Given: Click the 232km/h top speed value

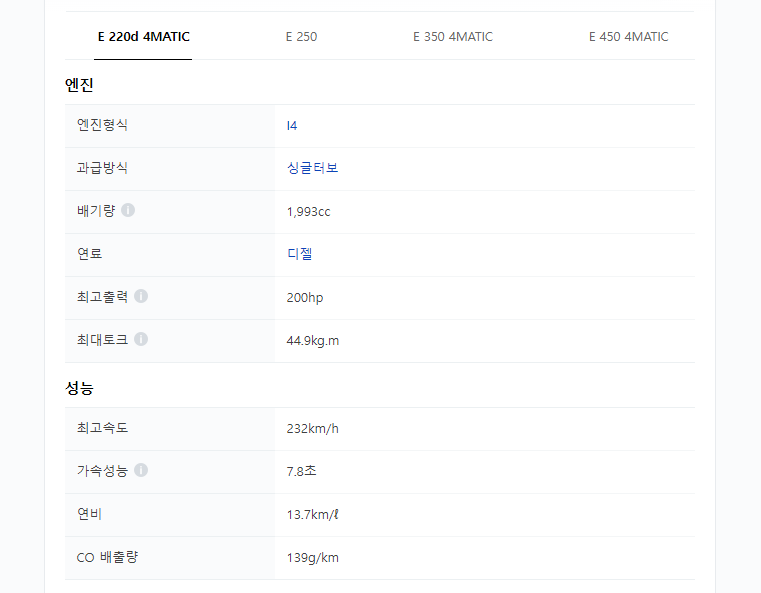Looking at the screenshot, I should pyautogui.click(x=313, y=428).
